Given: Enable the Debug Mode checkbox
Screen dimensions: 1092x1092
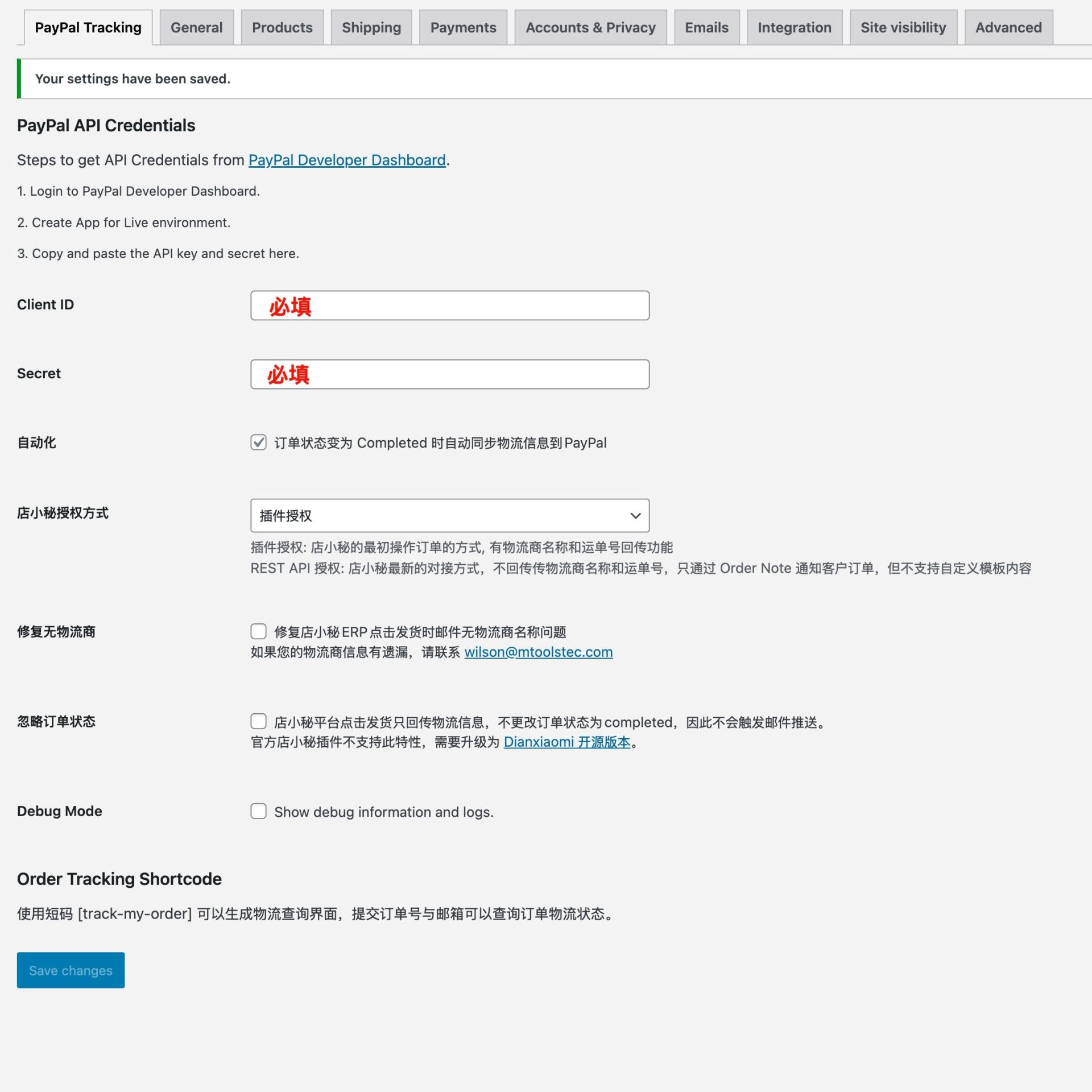Looking at the screenshot, I should point(258,811).
